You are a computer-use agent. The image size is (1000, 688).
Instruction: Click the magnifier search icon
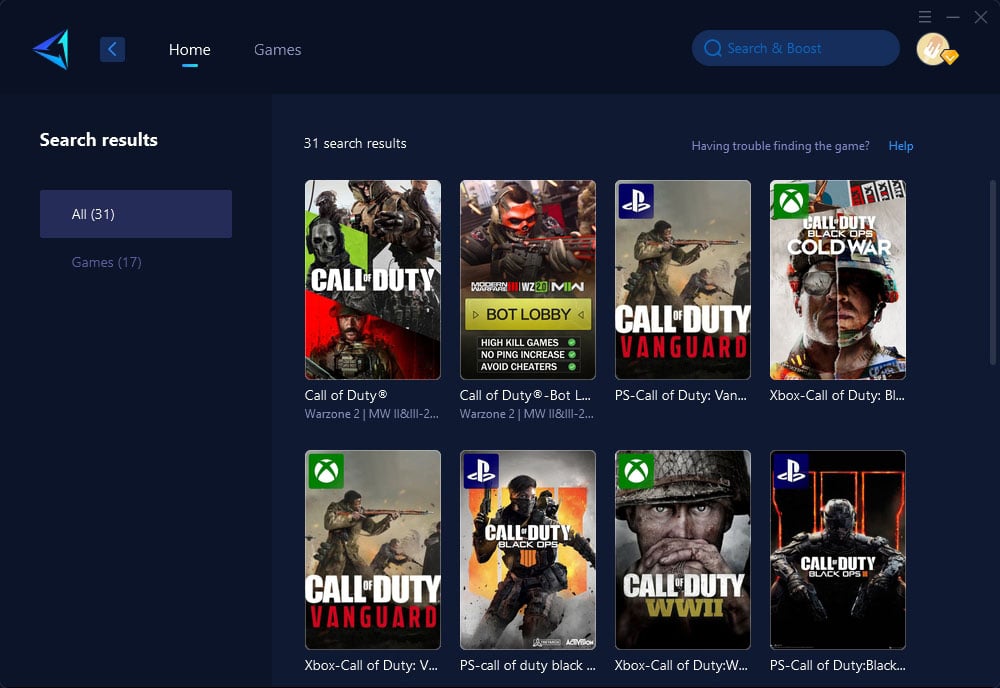[x=712, y=48]
